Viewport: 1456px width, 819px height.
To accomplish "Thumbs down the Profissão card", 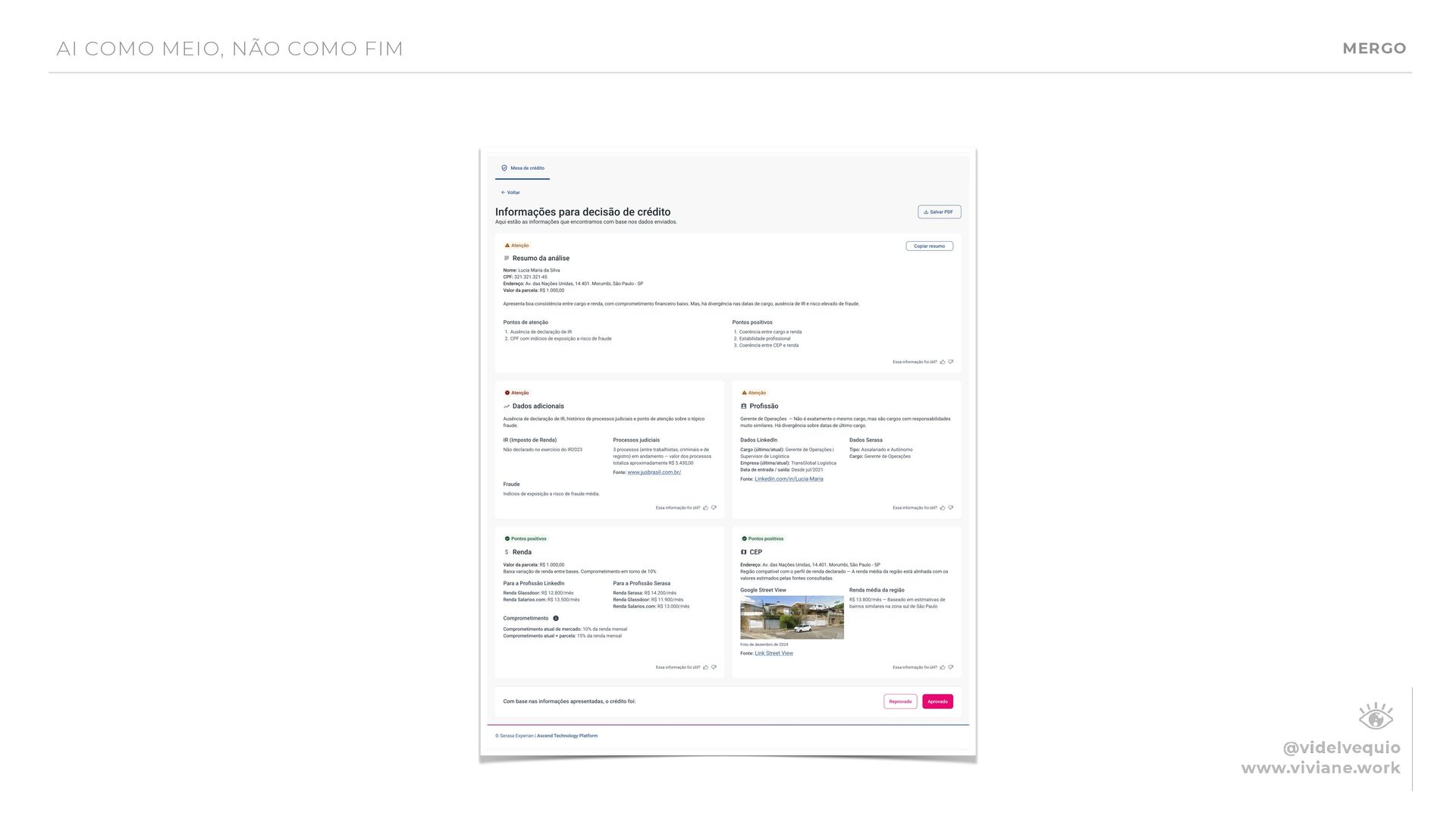I will (x=951, y=508).
